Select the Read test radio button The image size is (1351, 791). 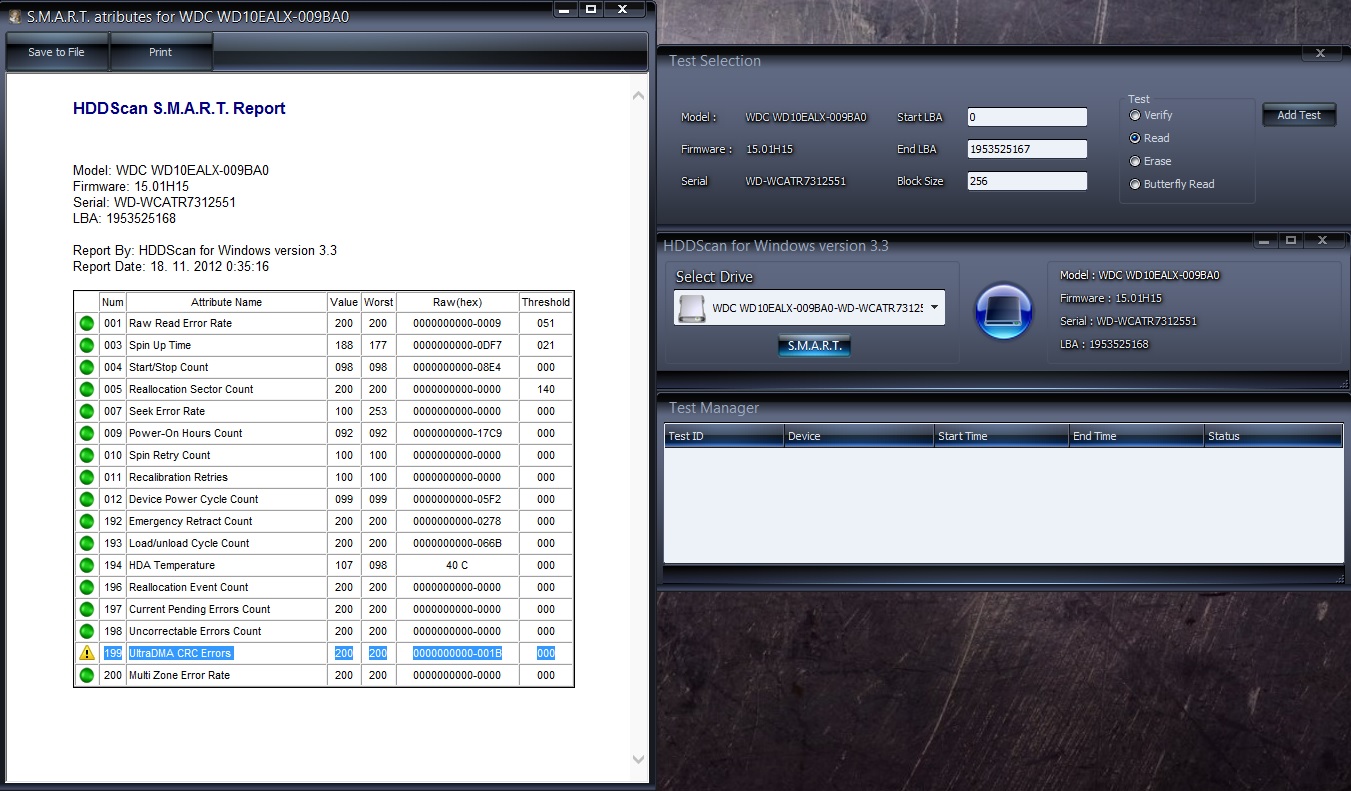pyautogui.click(x=1135, y=138)
